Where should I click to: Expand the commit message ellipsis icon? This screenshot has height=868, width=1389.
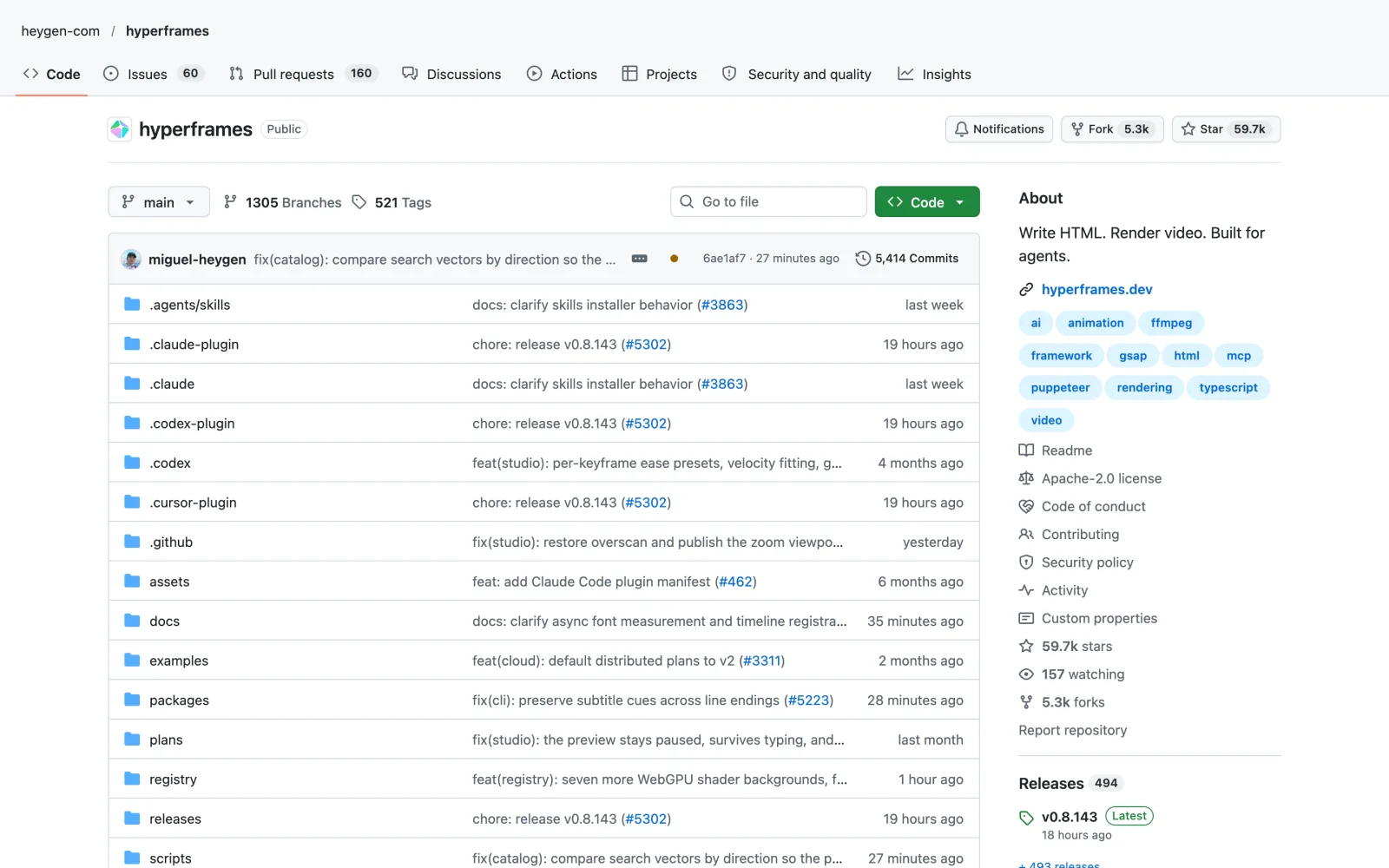coord(640,259)
